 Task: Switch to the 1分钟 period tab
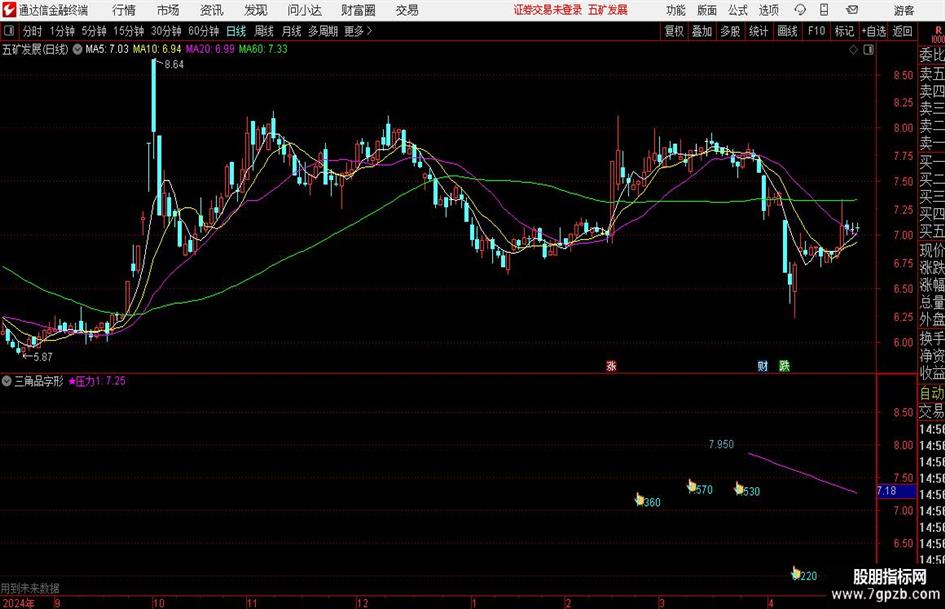click(62, 31)
